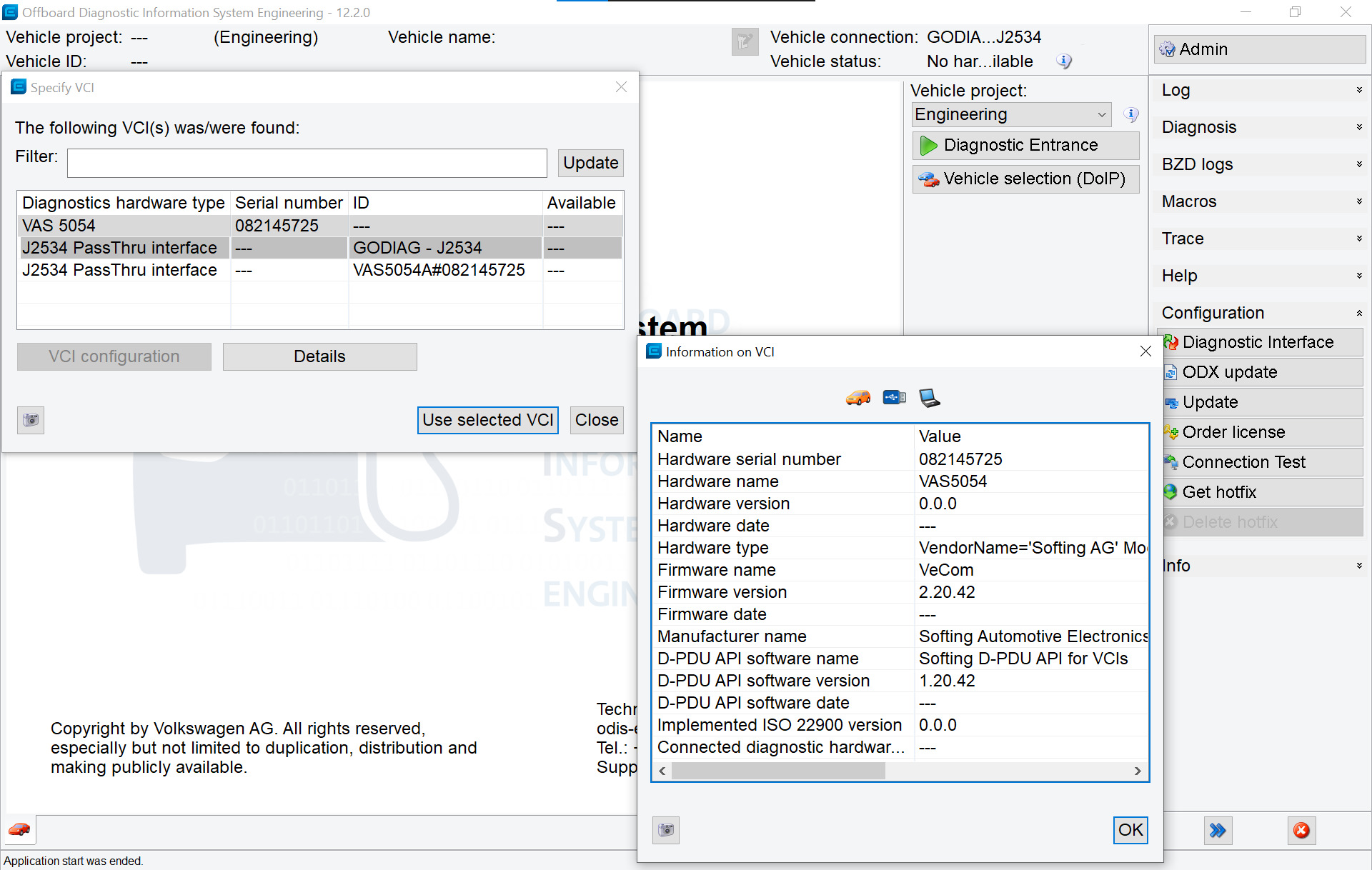Select the Hardware type row
The image size is (1372, 870).
point(900,548)
